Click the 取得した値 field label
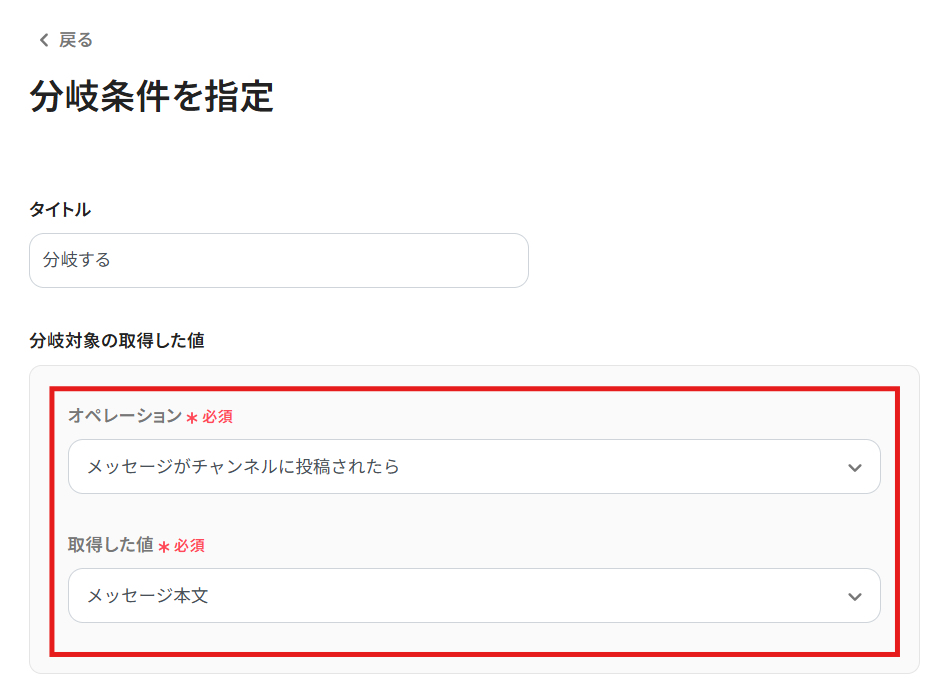 tap(110, 545)
